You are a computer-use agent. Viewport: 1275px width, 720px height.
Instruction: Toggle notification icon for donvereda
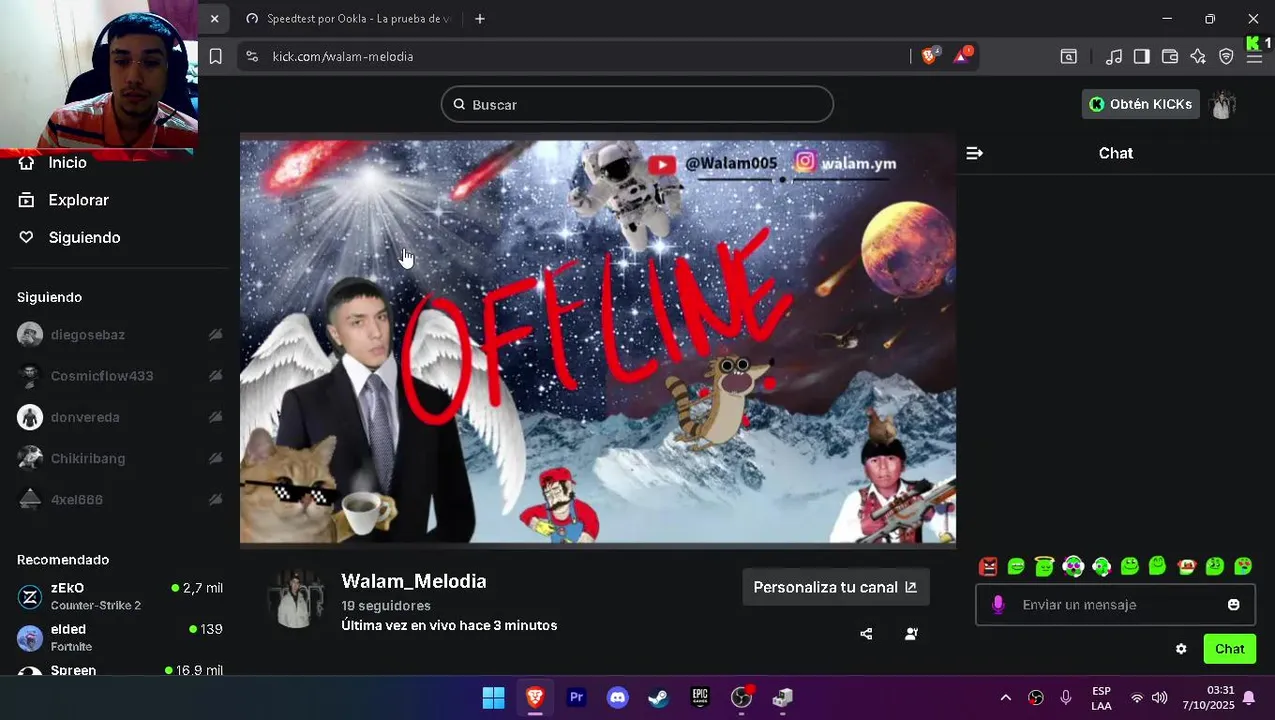click(215, 417)
